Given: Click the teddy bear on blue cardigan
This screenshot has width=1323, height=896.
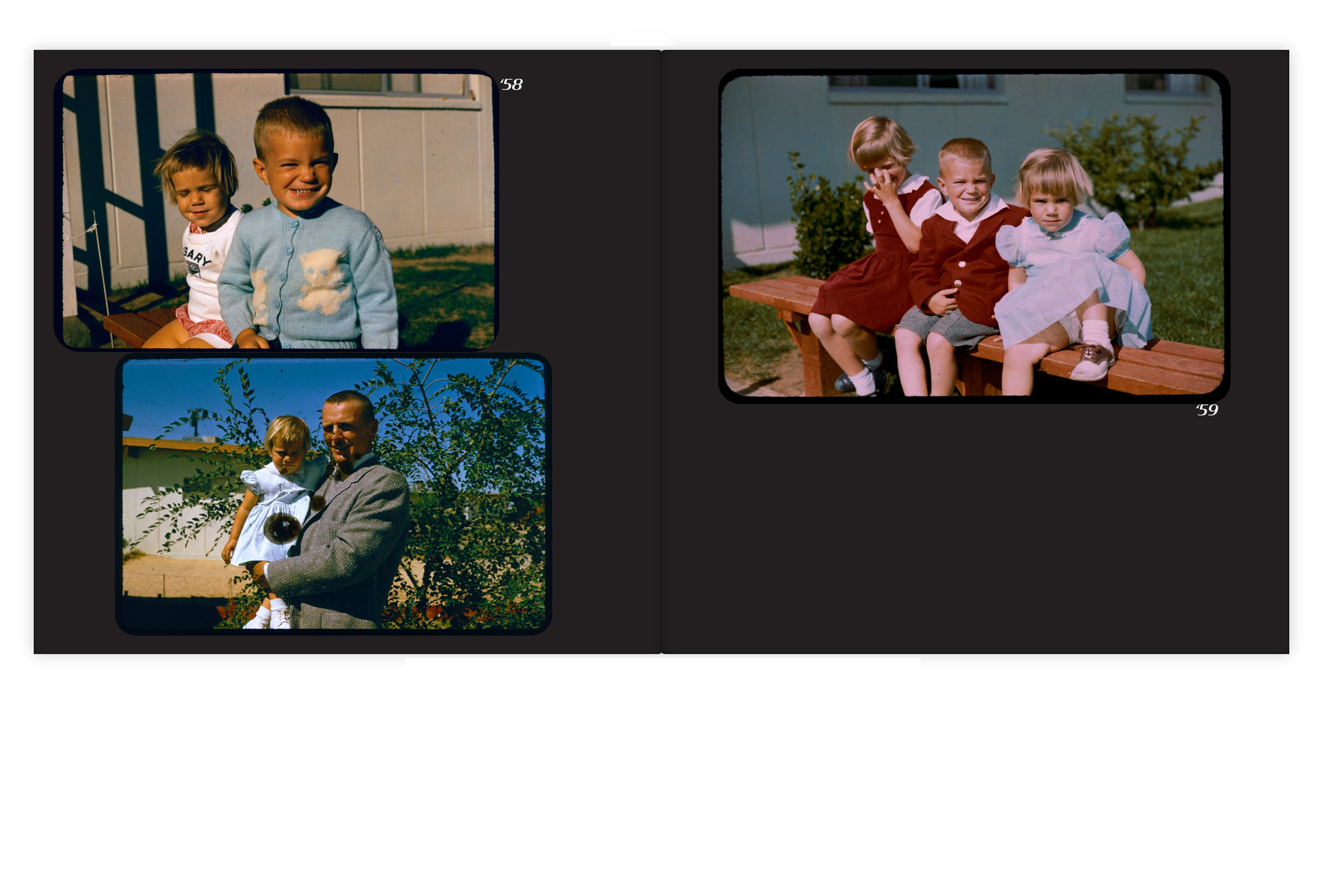Looking at the screenshot, I should coord(322,279).
